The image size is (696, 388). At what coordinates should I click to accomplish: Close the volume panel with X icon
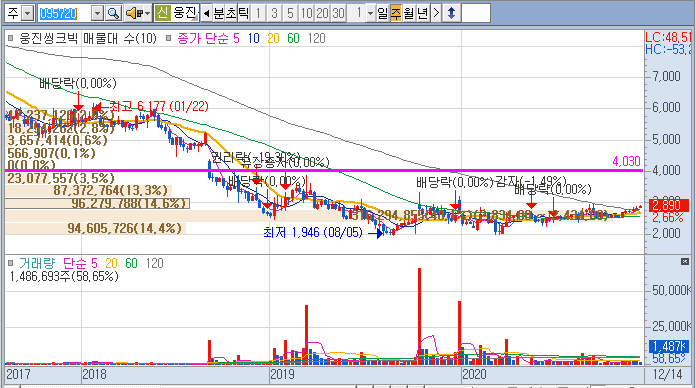pos(684,262)
